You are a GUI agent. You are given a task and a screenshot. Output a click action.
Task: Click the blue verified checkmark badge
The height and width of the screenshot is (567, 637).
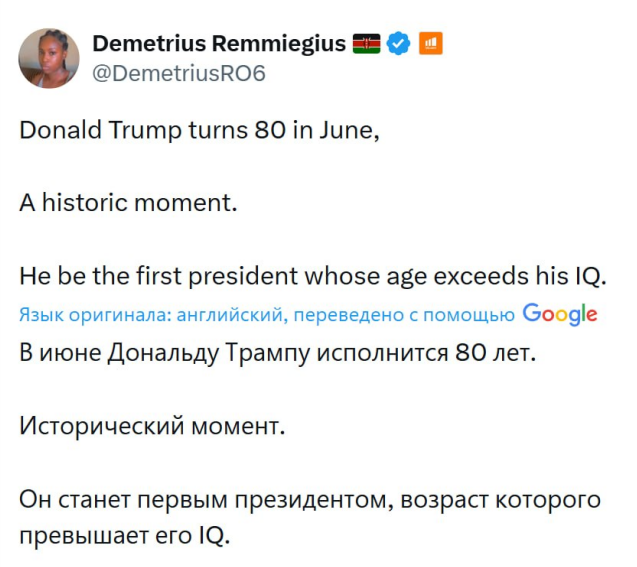click(x=399, y=44)
